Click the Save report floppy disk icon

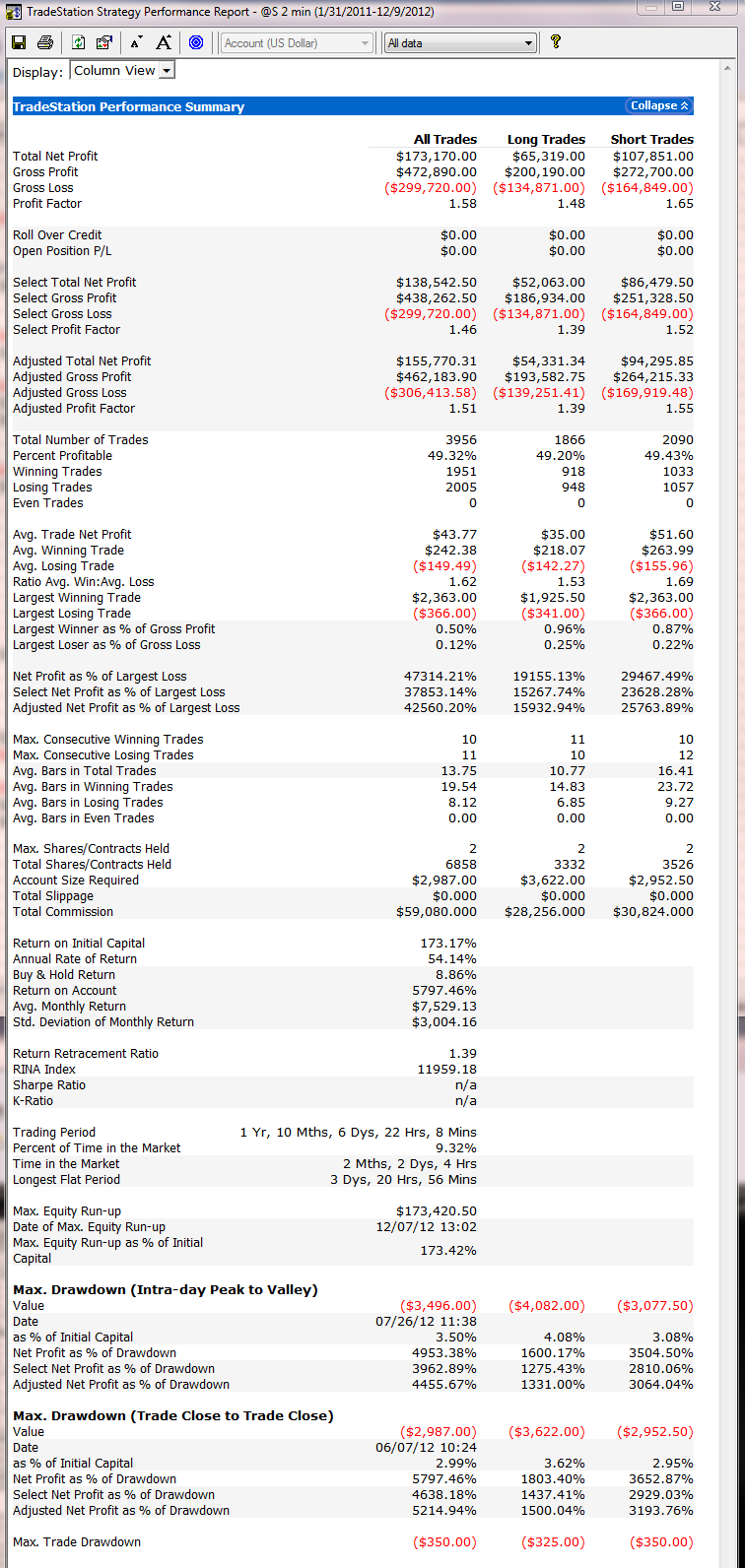click(x=19, y=42)
